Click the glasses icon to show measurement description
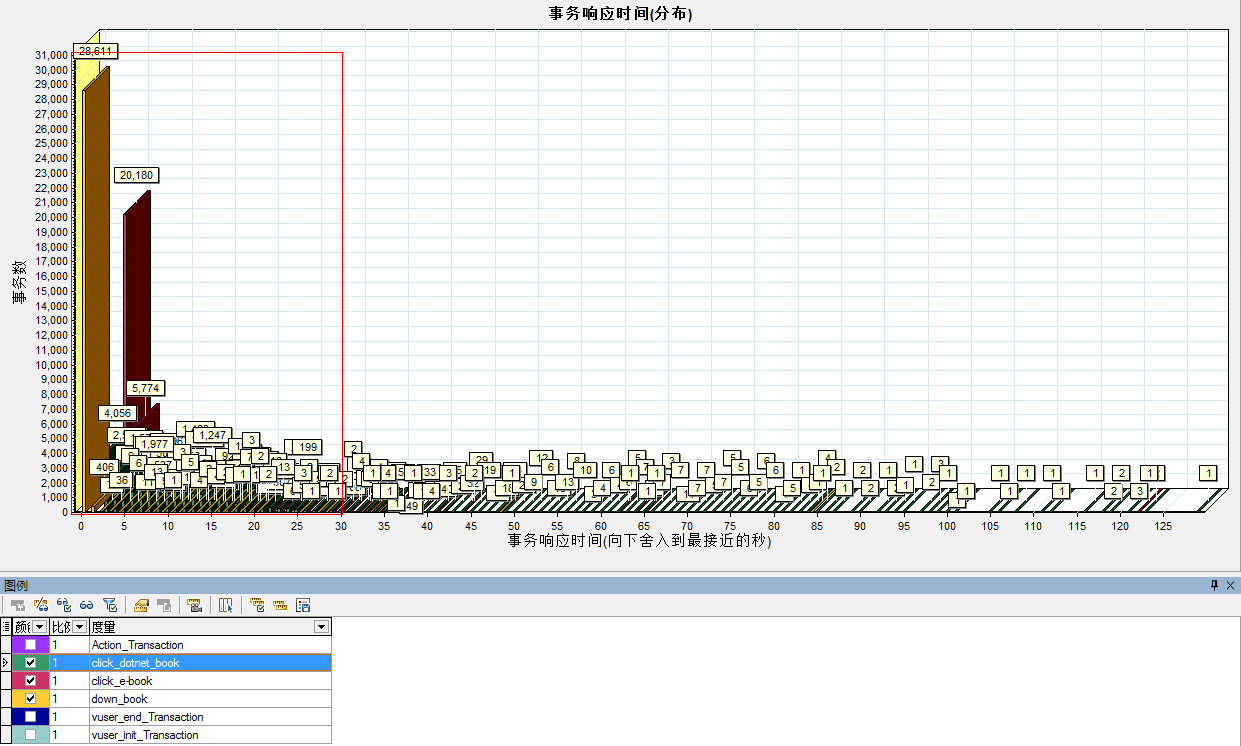Screen dimensions: 1241x746 (x=87, y=604)
